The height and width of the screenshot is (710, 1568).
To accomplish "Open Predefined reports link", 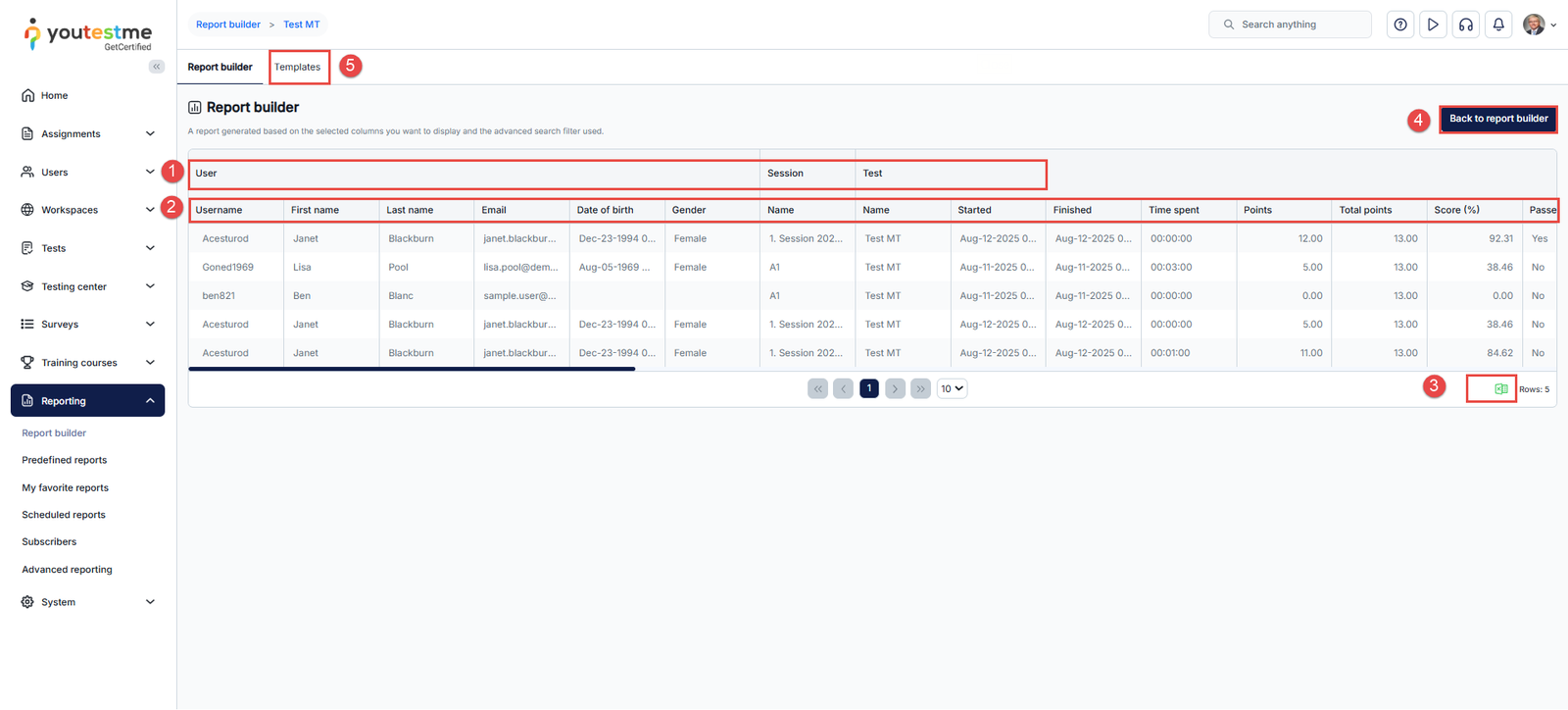I will [x=65, y=460].
